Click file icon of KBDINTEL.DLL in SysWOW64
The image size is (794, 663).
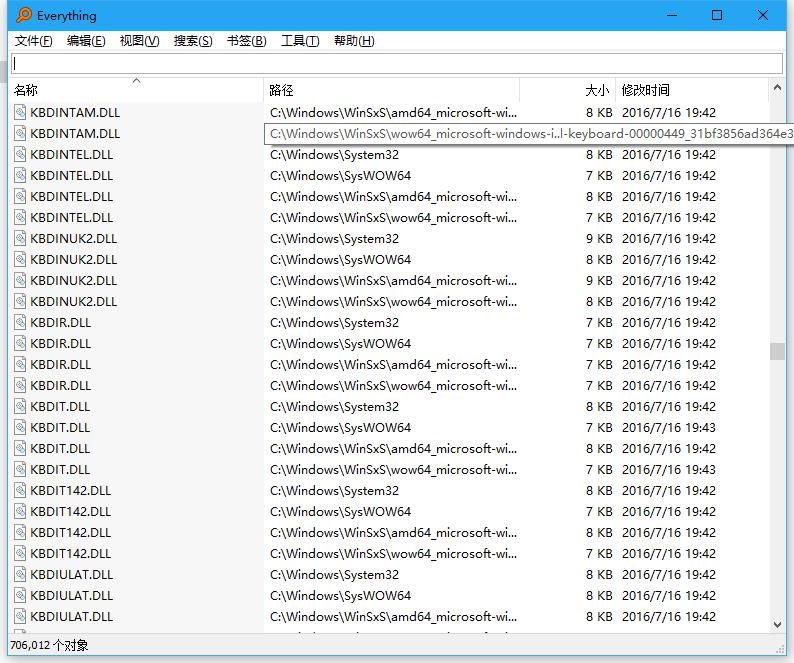[20, 175]
